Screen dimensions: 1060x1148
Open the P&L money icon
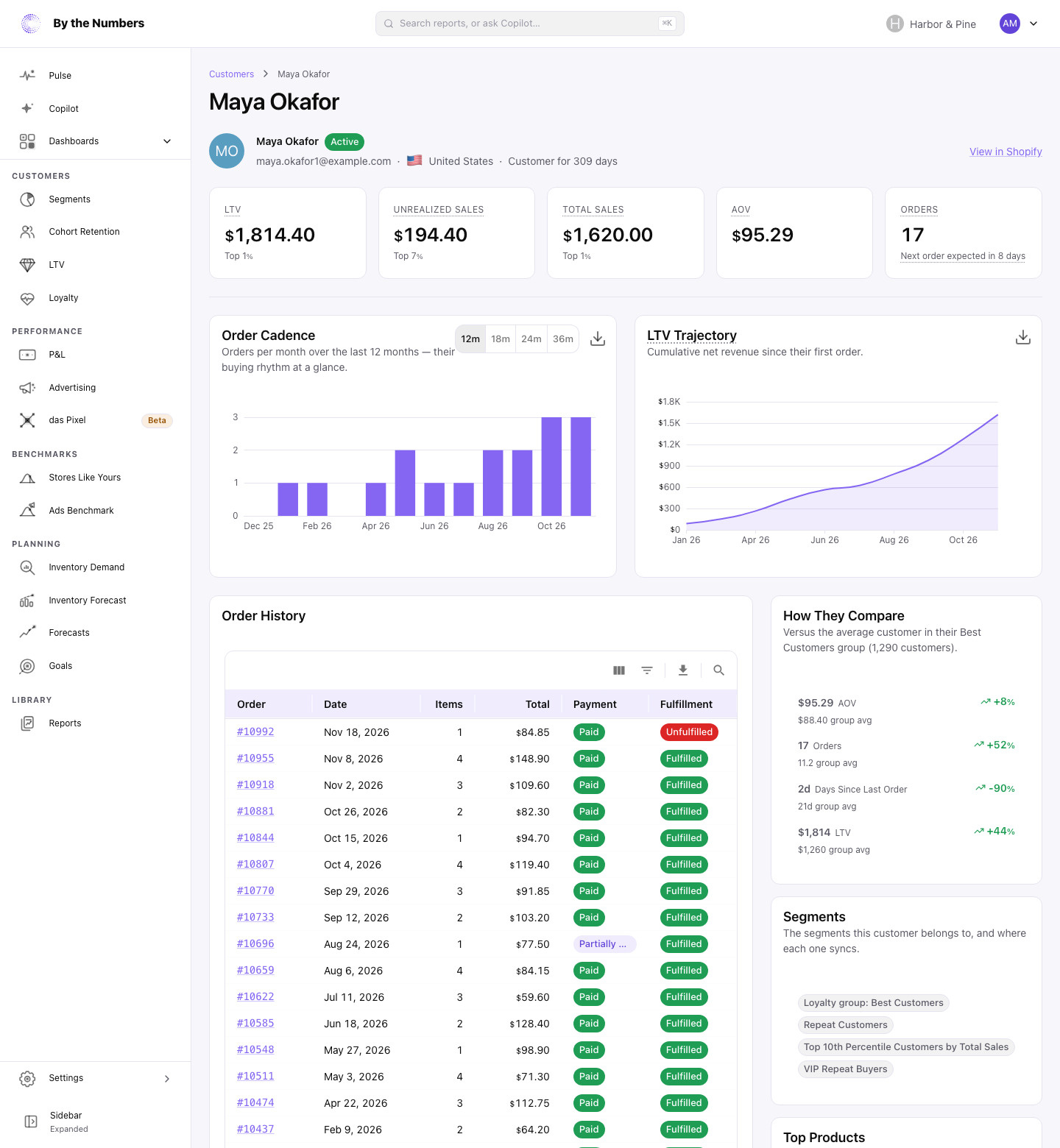pyautogui.click(x=27, y=355)
